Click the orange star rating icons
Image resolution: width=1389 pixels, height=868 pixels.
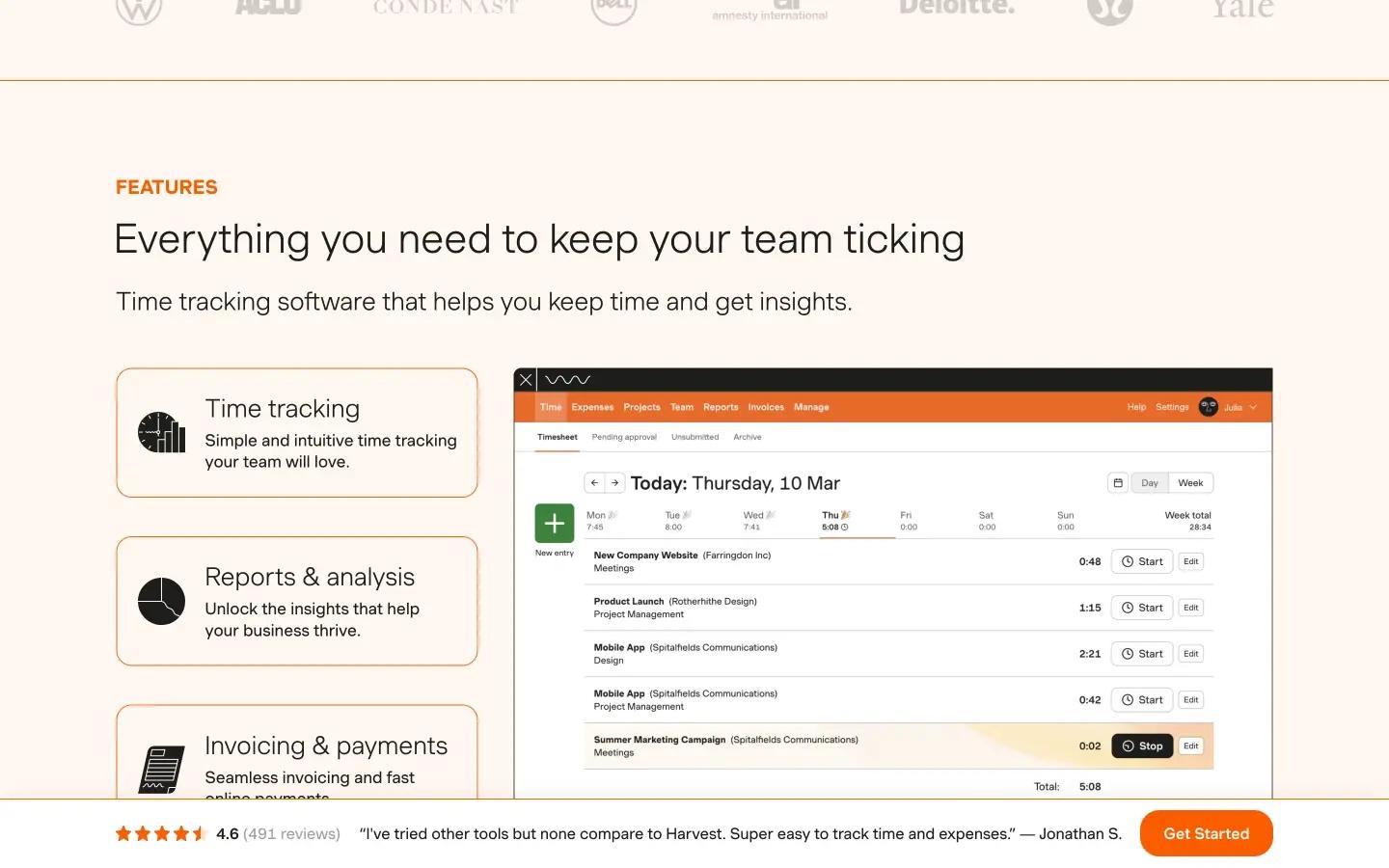tap(161, 833)
